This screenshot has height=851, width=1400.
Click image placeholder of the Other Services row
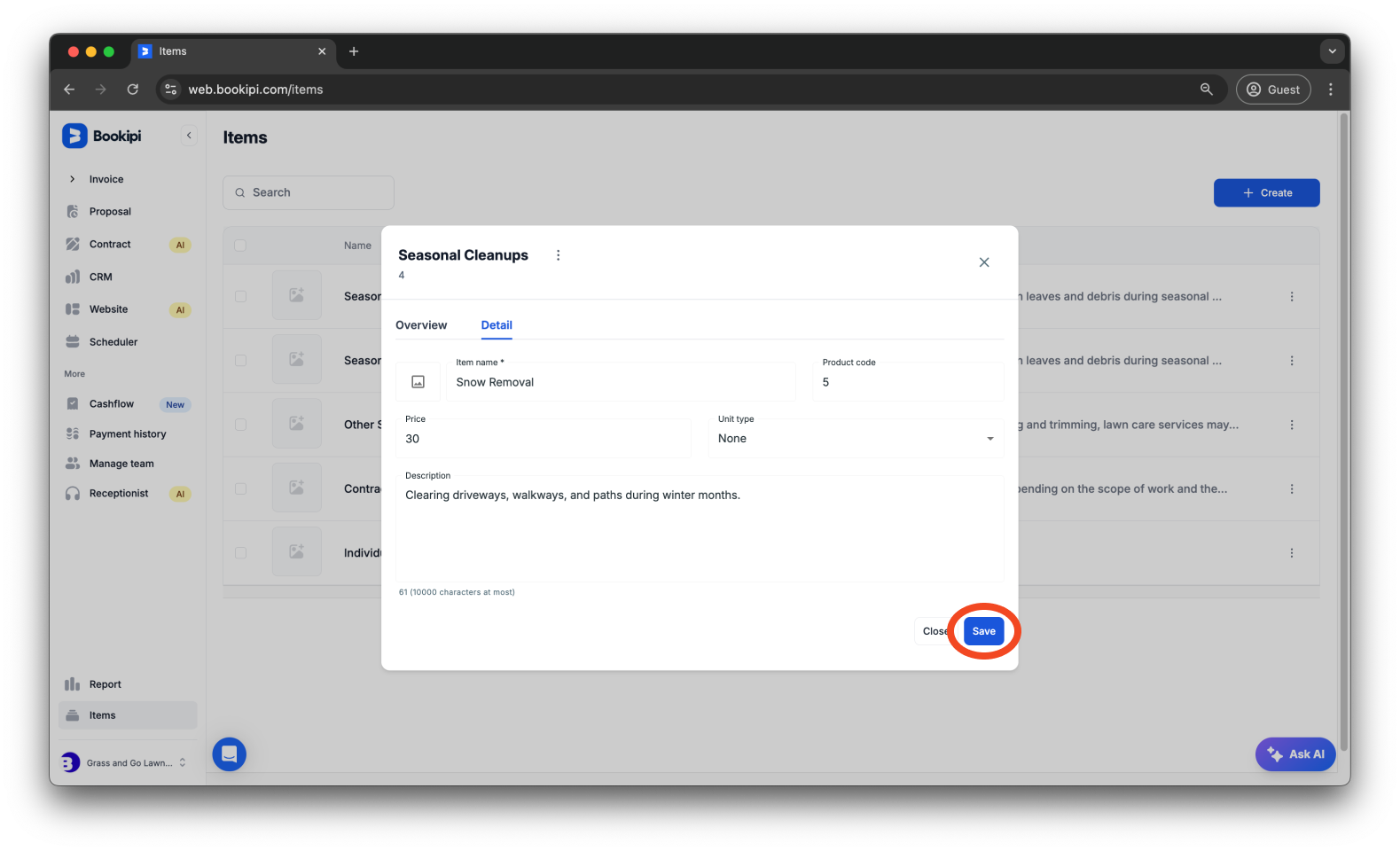click(297, 425)
